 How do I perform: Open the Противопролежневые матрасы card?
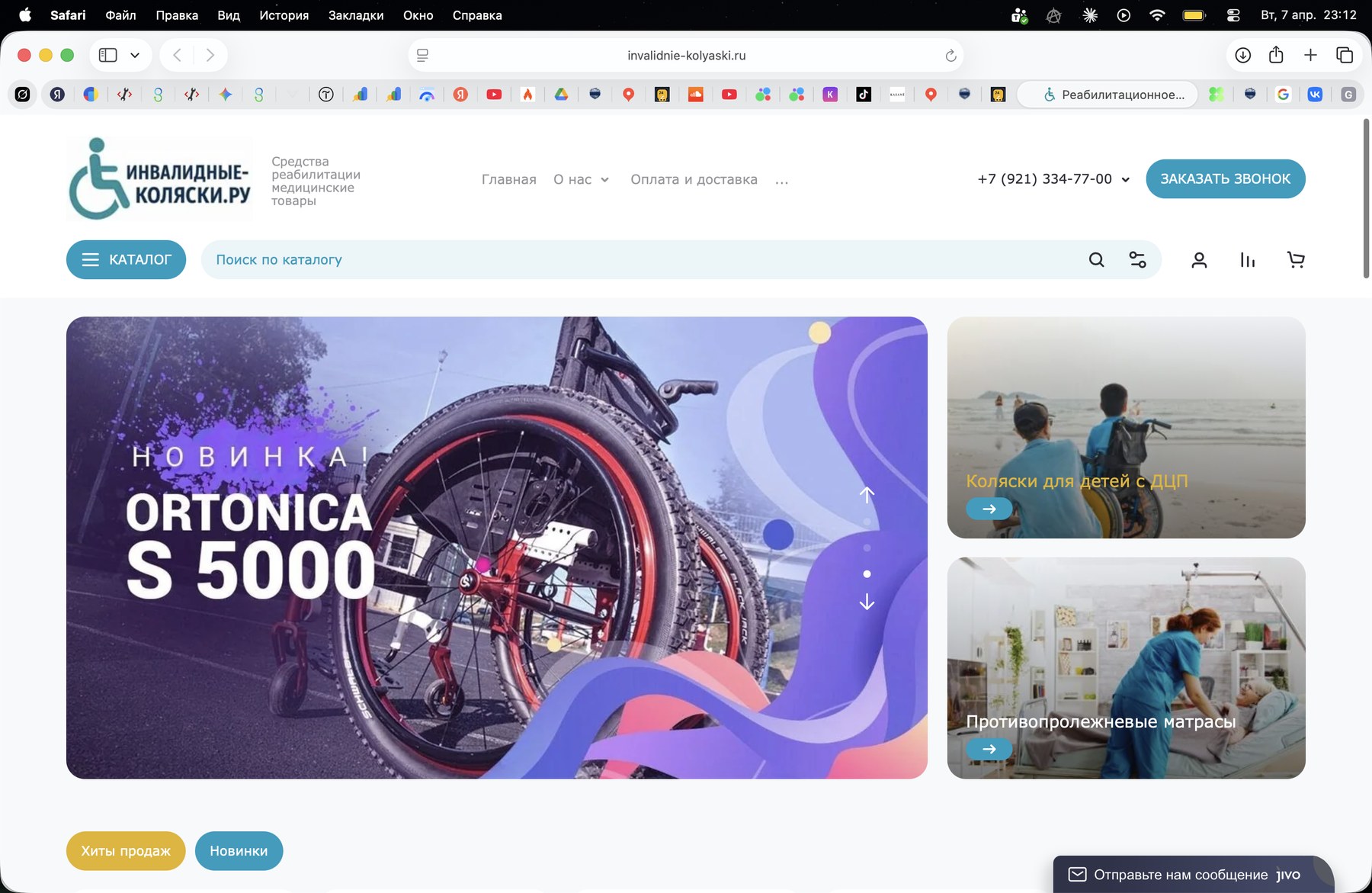click(x=1126, y=668)
